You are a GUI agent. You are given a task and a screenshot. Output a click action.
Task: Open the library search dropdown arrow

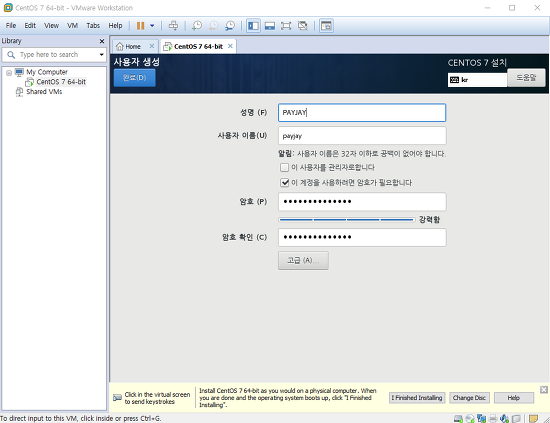tap(101, 55)
